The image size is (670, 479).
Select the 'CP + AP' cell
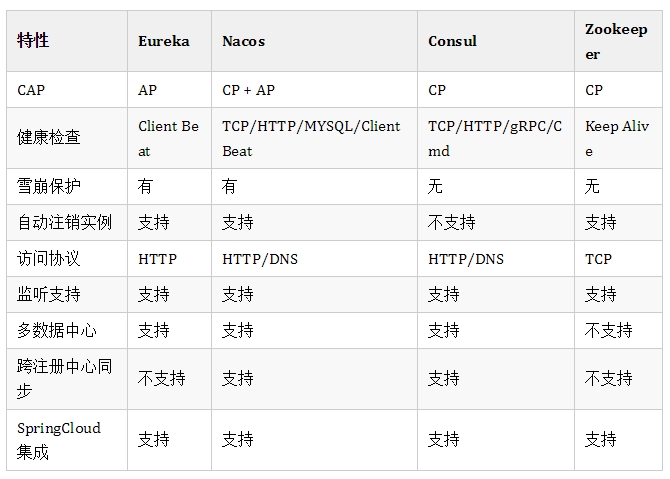[248, 90]
